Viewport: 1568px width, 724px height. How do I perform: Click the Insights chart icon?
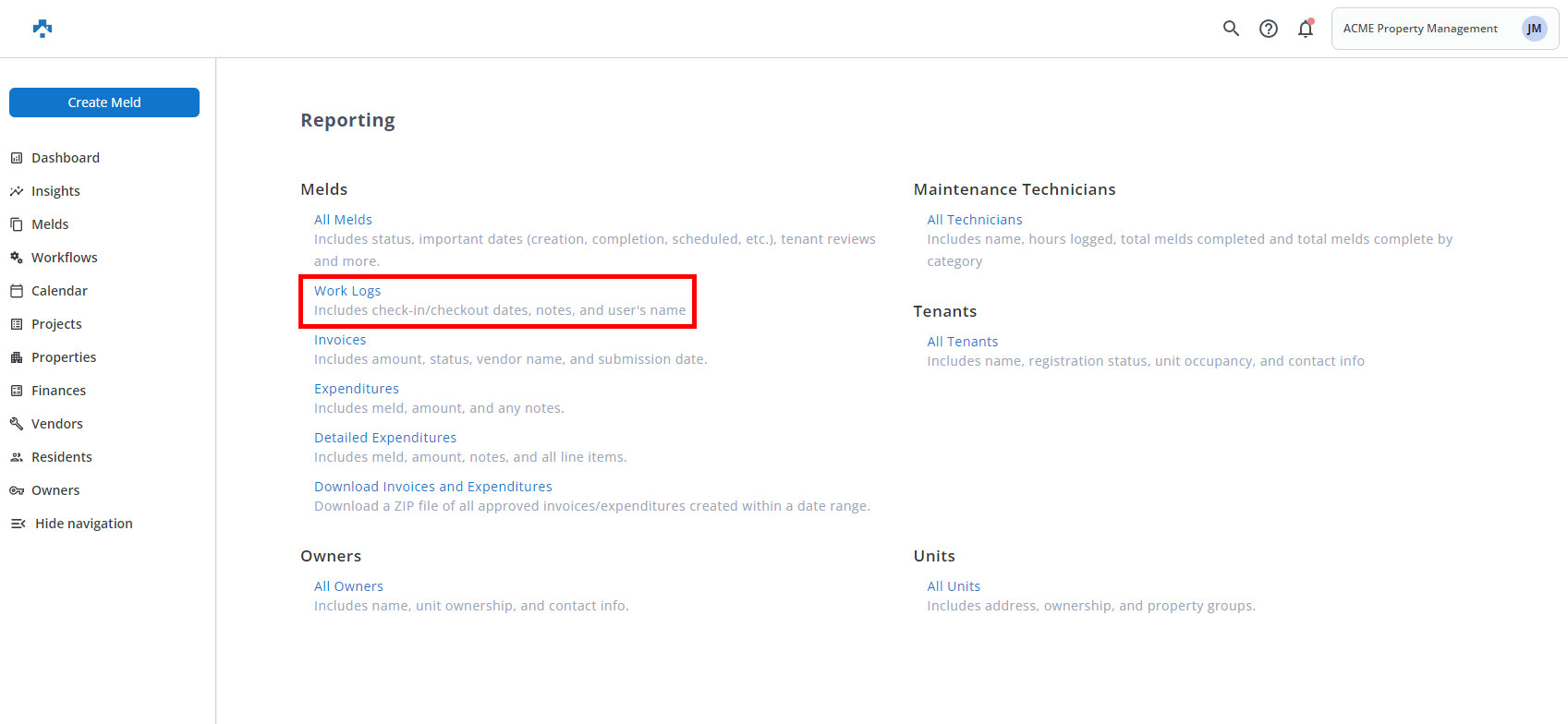pos(17,191)
